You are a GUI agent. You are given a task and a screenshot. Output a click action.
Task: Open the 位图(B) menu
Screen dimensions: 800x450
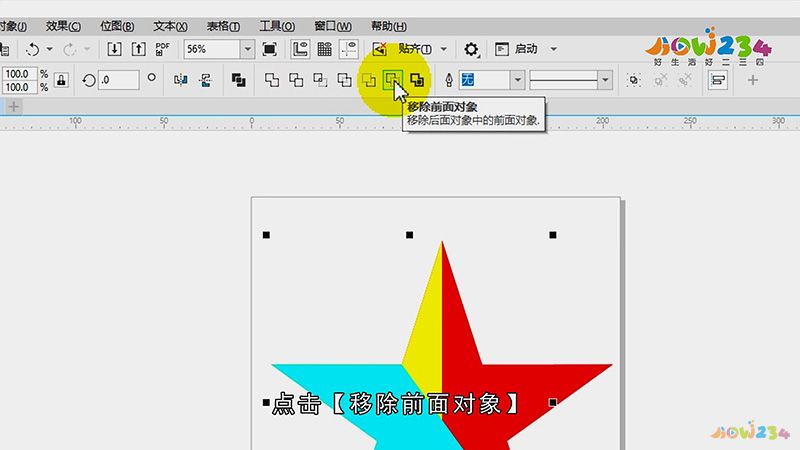pyautogui.click(x=117, y=26)
